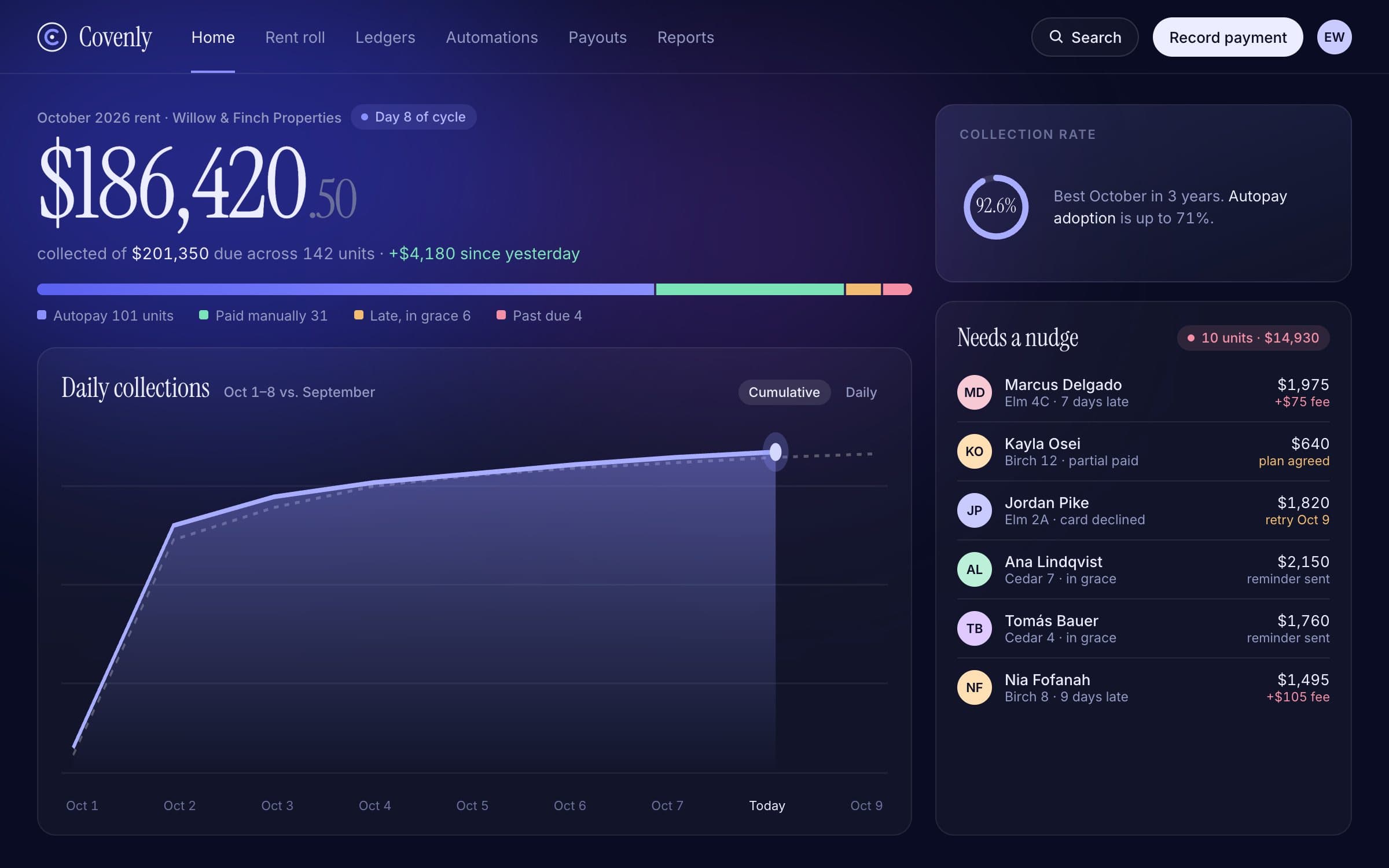Screen dimensions: 1389x868
Task: Open the Payouts tab
Action: [x=597, y=38]
